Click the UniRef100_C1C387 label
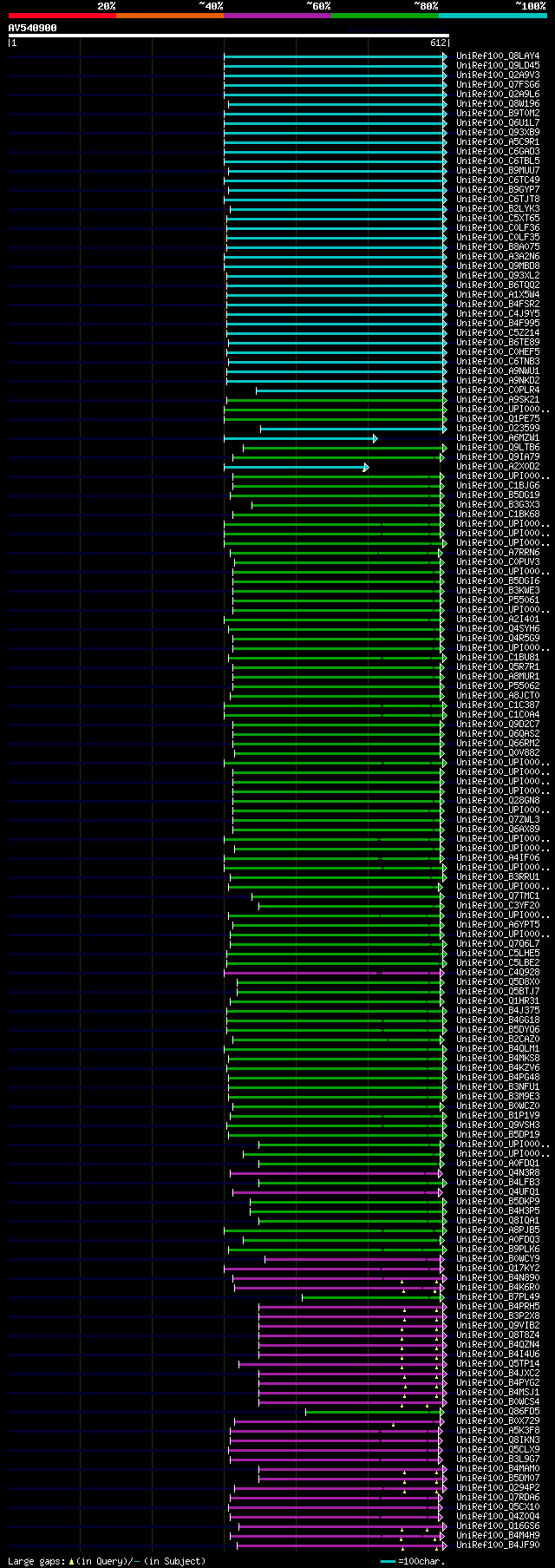Image resolution: width=555 pixels, height=1568 pixels. [498, 705]
